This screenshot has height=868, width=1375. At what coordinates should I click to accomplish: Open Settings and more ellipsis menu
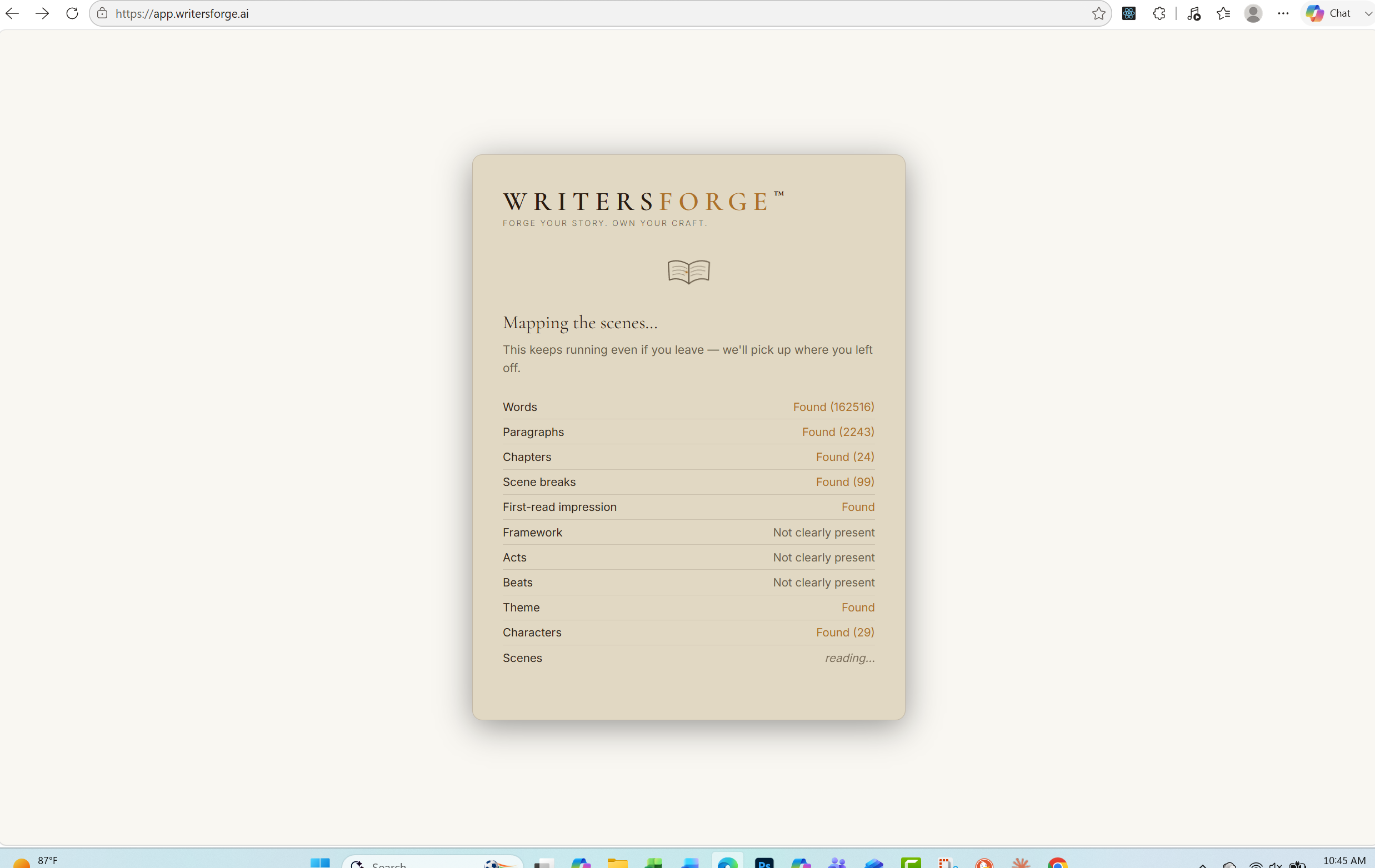pyautogui.click(x=1283, y=13)
